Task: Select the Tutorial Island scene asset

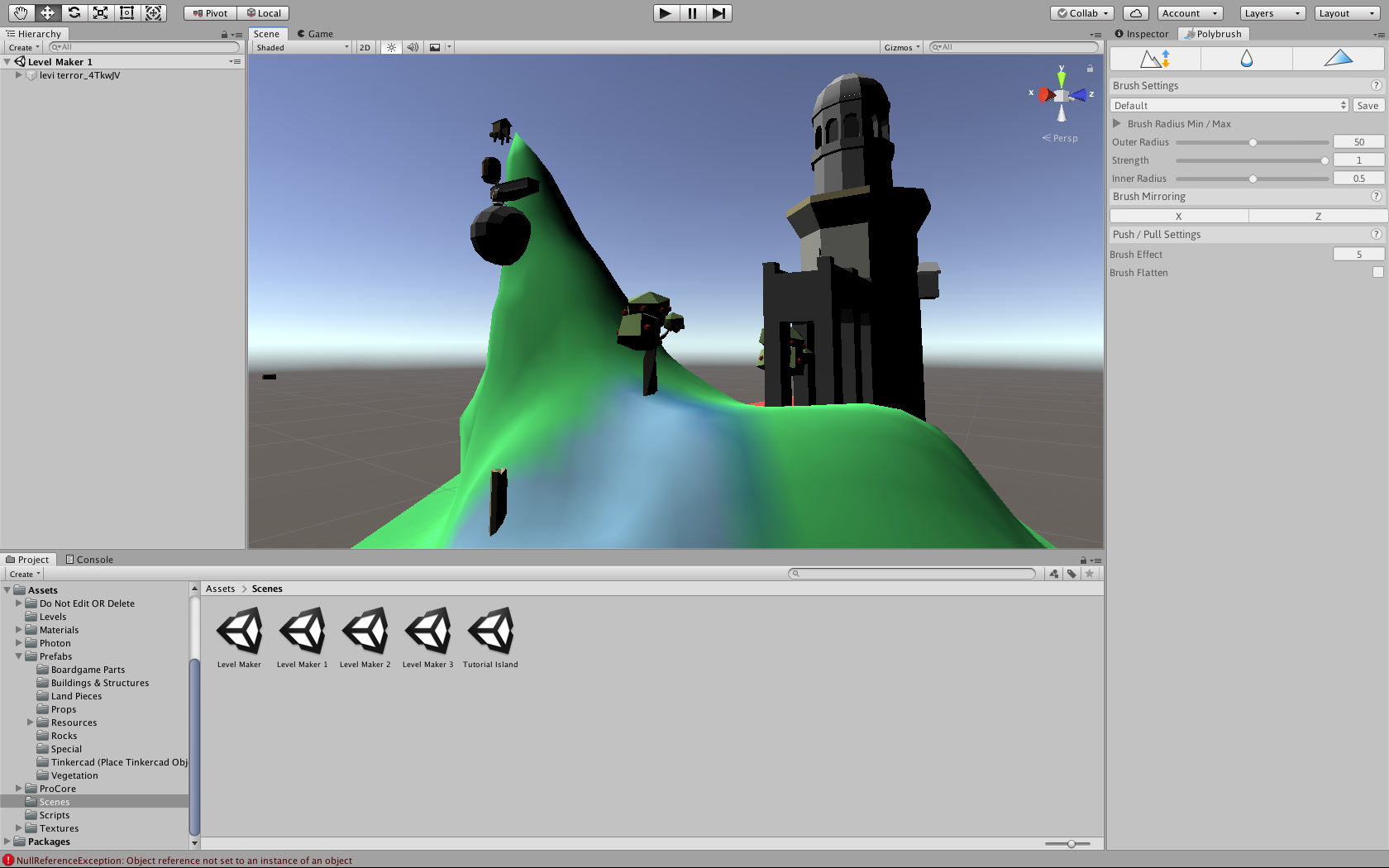Action: (x=490, y=637)
